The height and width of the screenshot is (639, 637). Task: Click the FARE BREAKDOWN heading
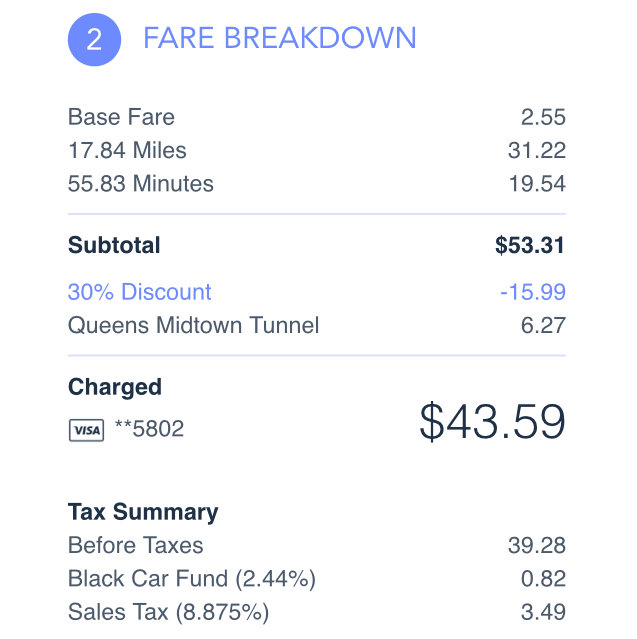click(279, 38)
